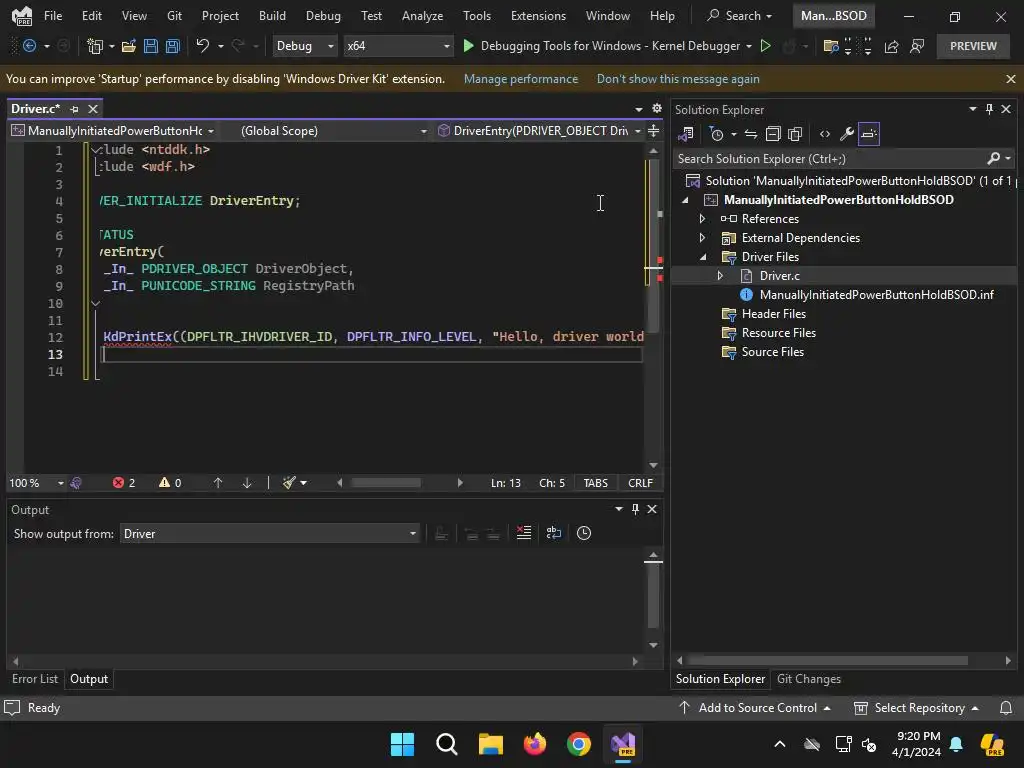Click the PREVIEW button

point(973,46)
